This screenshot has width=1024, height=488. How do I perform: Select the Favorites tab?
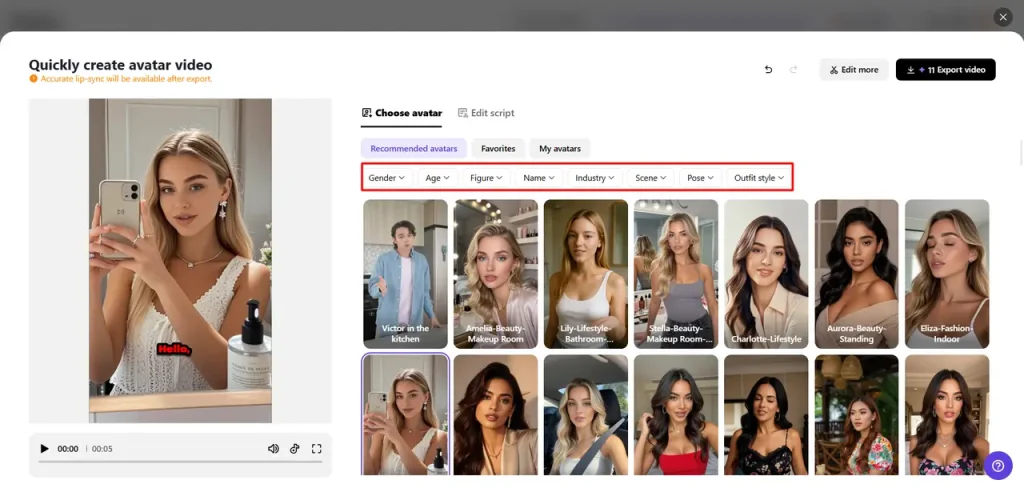pos(498,148)
